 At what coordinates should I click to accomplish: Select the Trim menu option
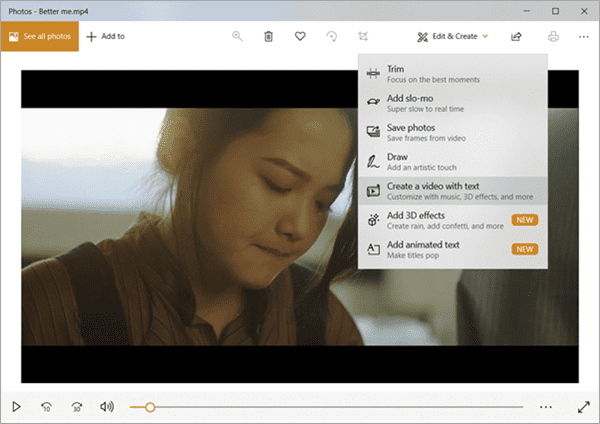(453, 74)
